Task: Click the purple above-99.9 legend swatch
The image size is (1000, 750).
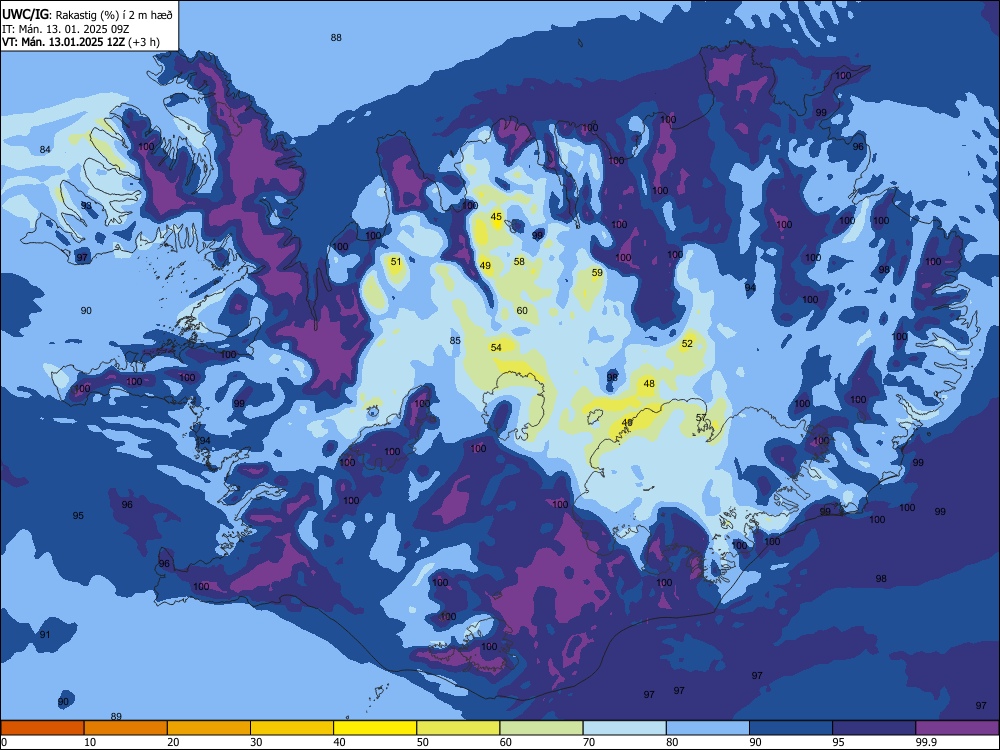Action: 957,728
